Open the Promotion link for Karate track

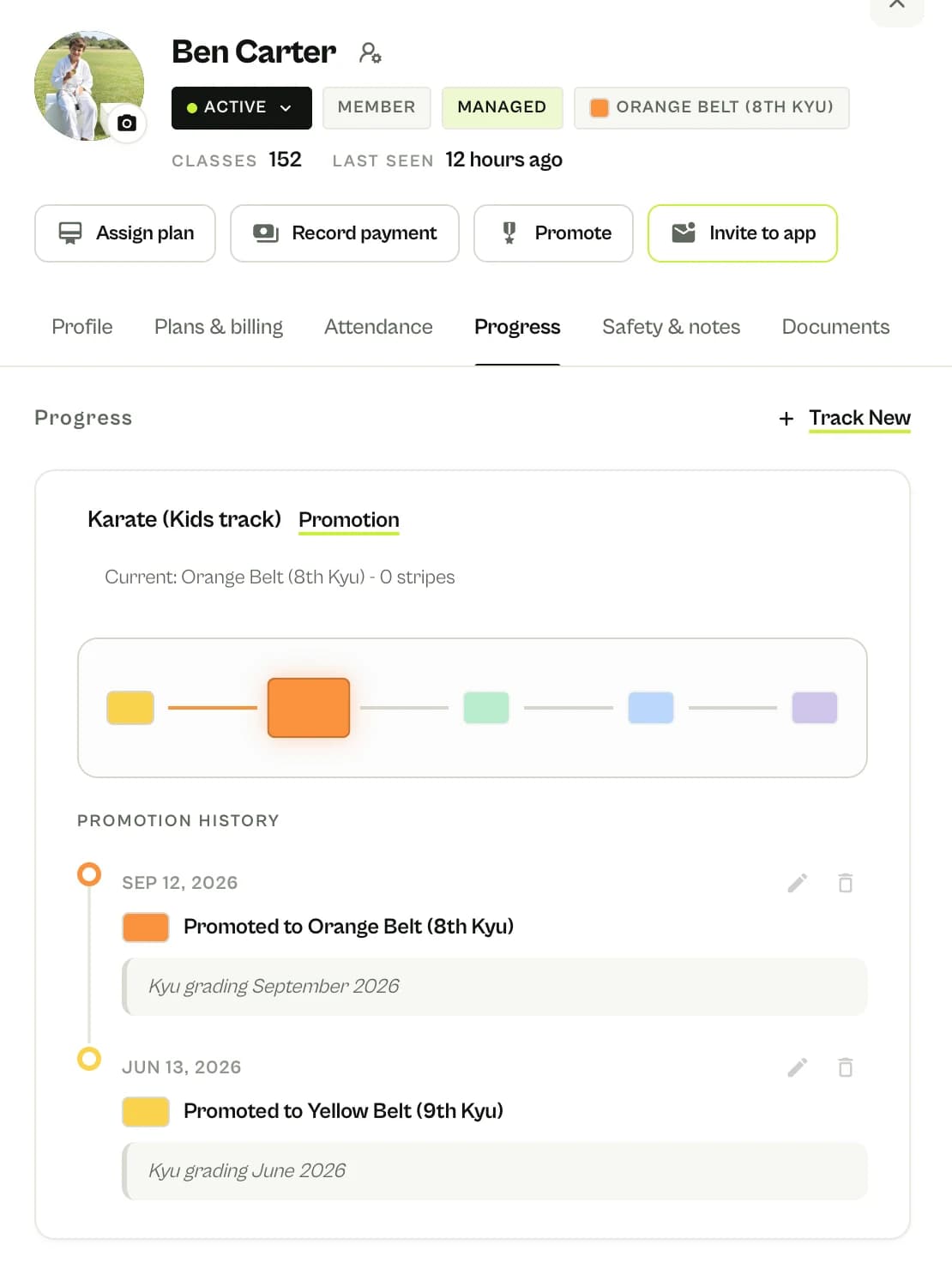[349, 520]
